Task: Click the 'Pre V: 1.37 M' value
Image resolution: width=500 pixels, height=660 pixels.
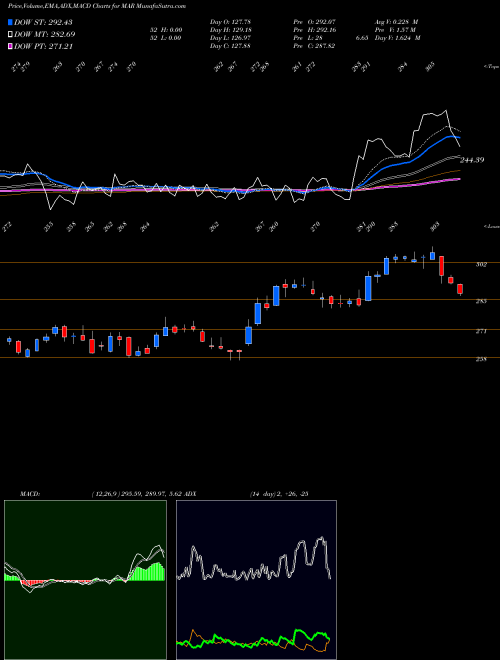Action: [397, 30]
